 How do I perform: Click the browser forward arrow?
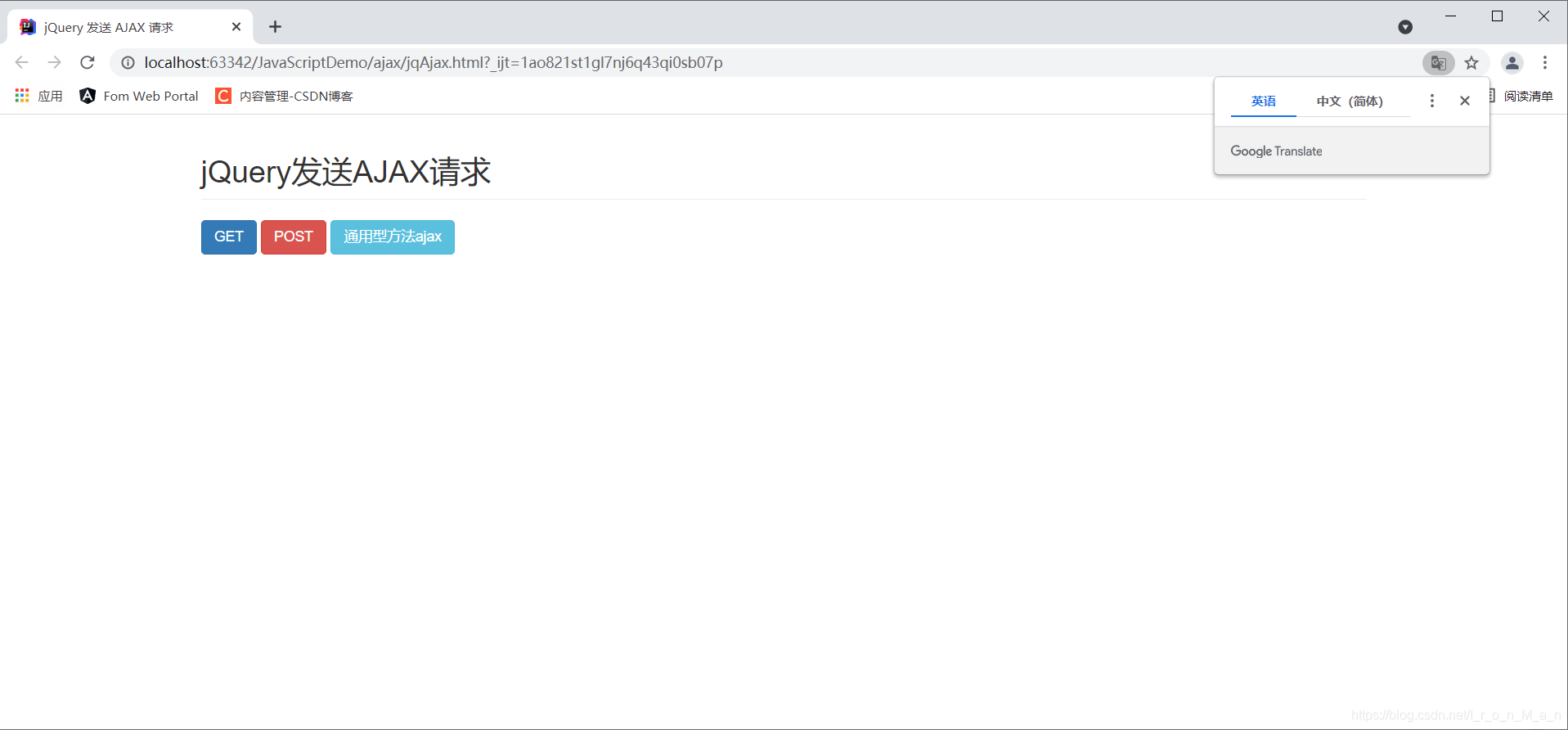click(x=55, y=62)
